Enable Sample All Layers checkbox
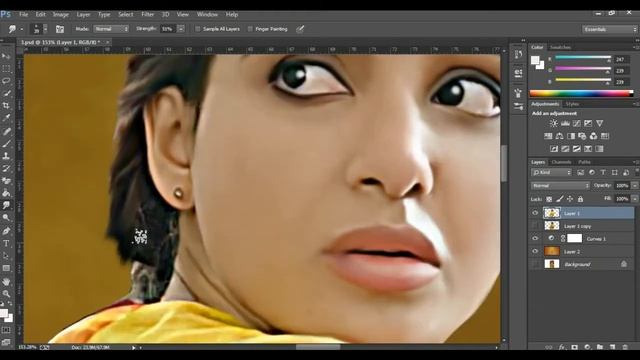The height and width of the screenshot is (360, 640). coord(198,29)
